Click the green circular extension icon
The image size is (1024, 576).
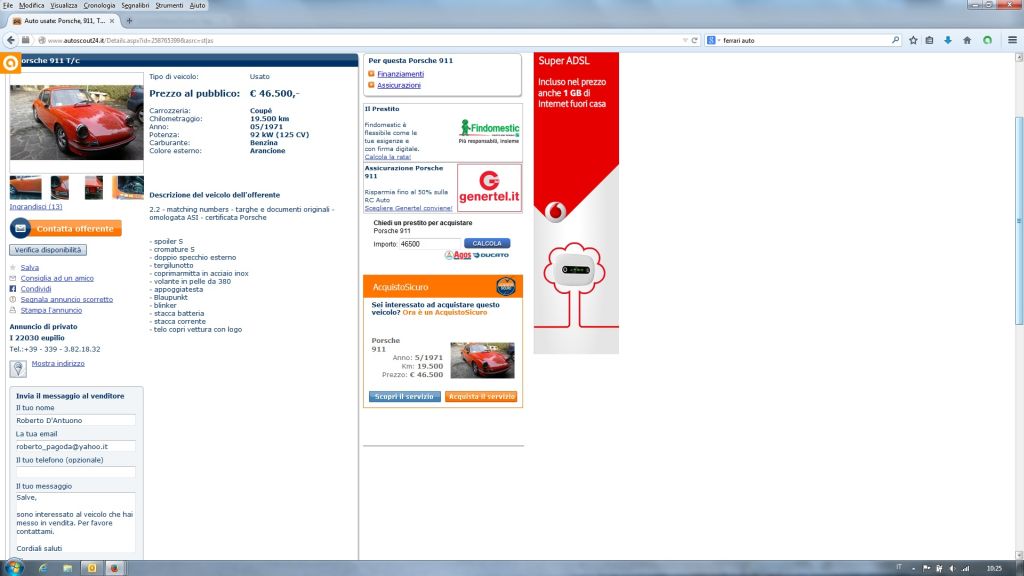point(987,40)
